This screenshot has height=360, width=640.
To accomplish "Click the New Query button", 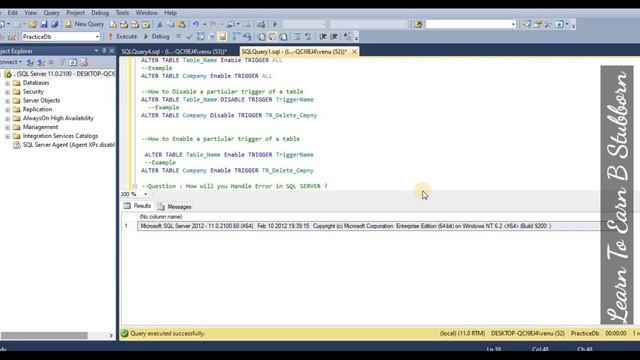I will (84, 24).
